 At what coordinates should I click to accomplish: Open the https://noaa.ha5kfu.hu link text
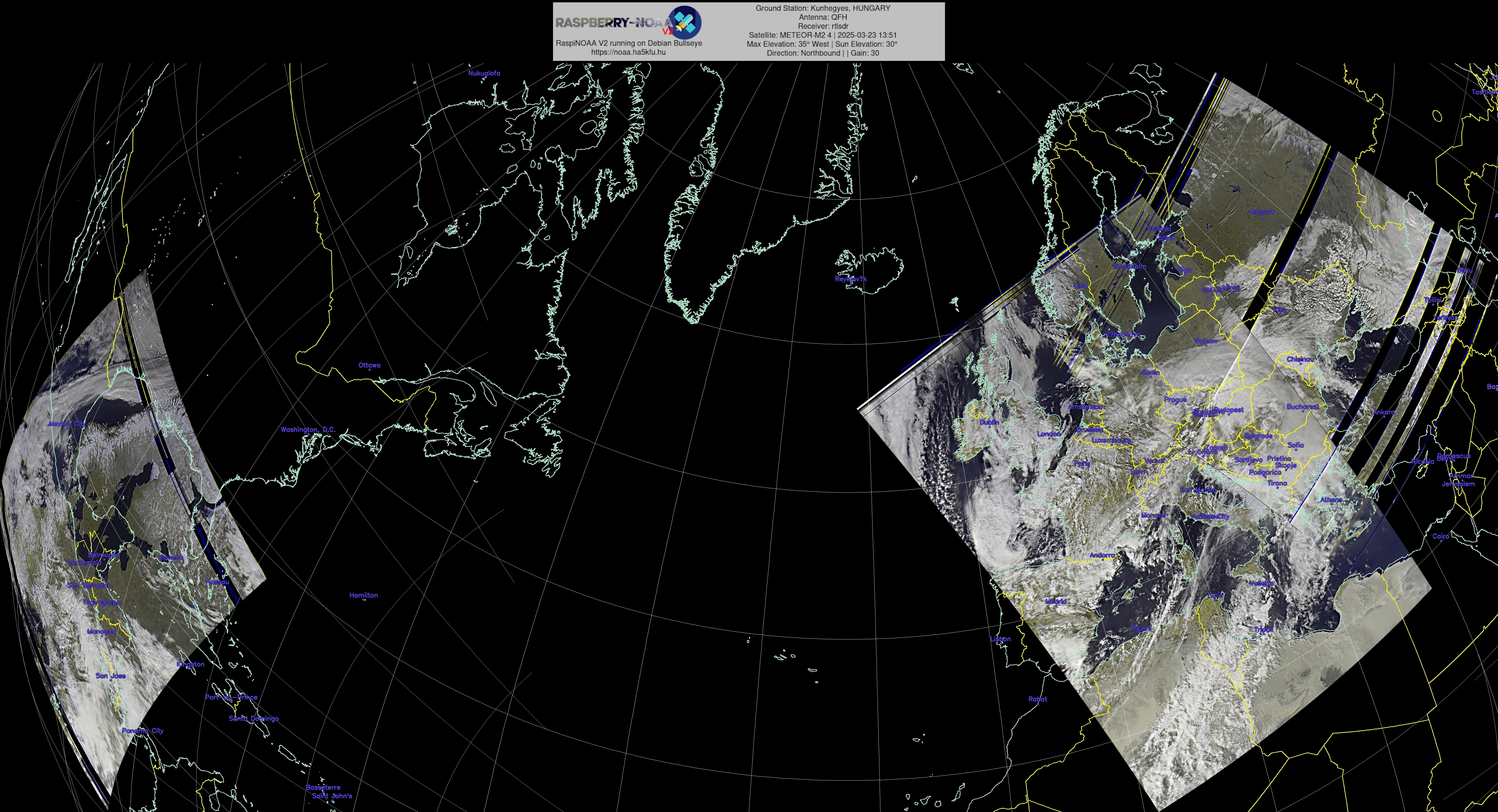click(628, 52)
